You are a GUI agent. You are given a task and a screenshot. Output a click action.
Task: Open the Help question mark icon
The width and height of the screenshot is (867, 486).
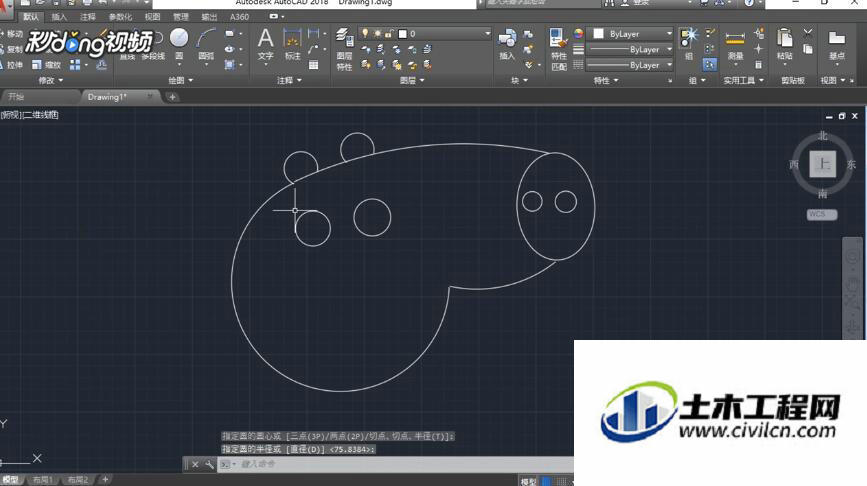coord(749,3)
